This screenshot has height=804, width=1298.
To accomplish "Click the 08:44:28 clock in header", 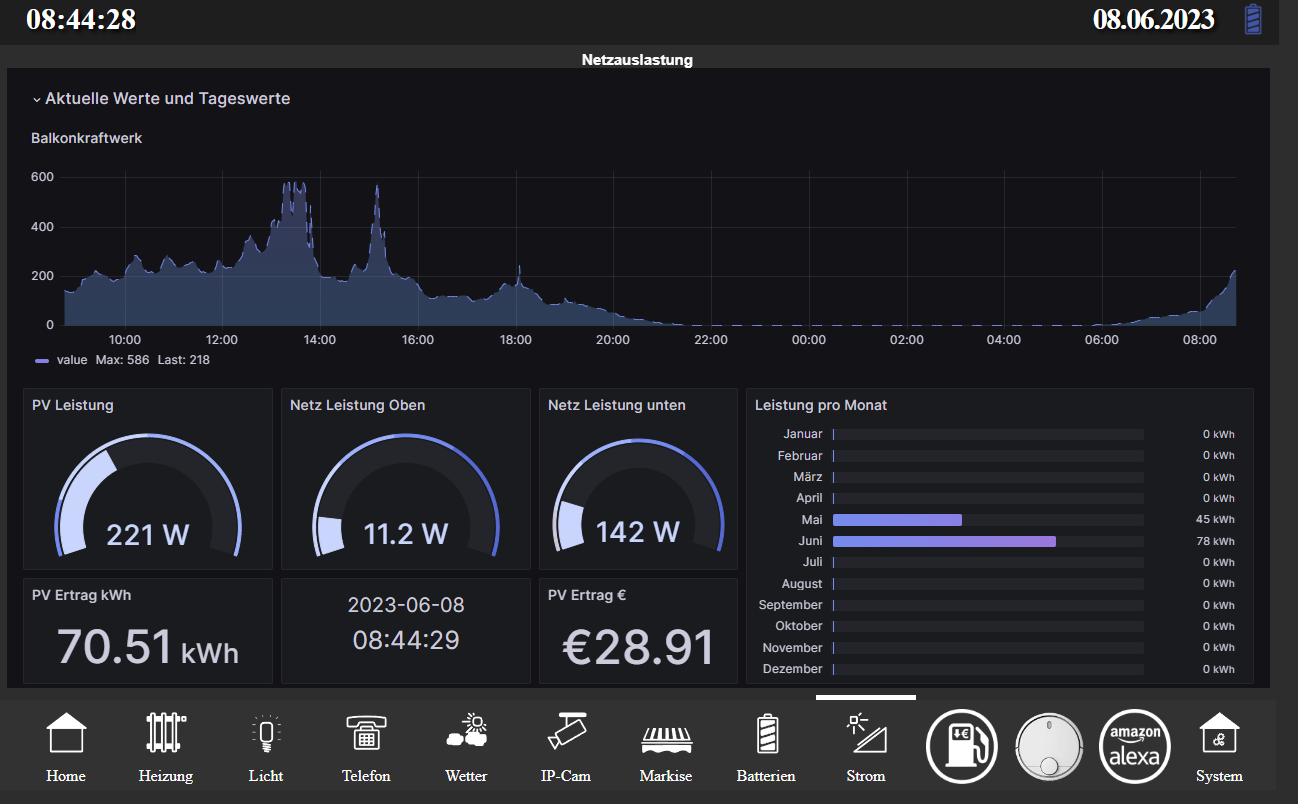I will point(81,19).
